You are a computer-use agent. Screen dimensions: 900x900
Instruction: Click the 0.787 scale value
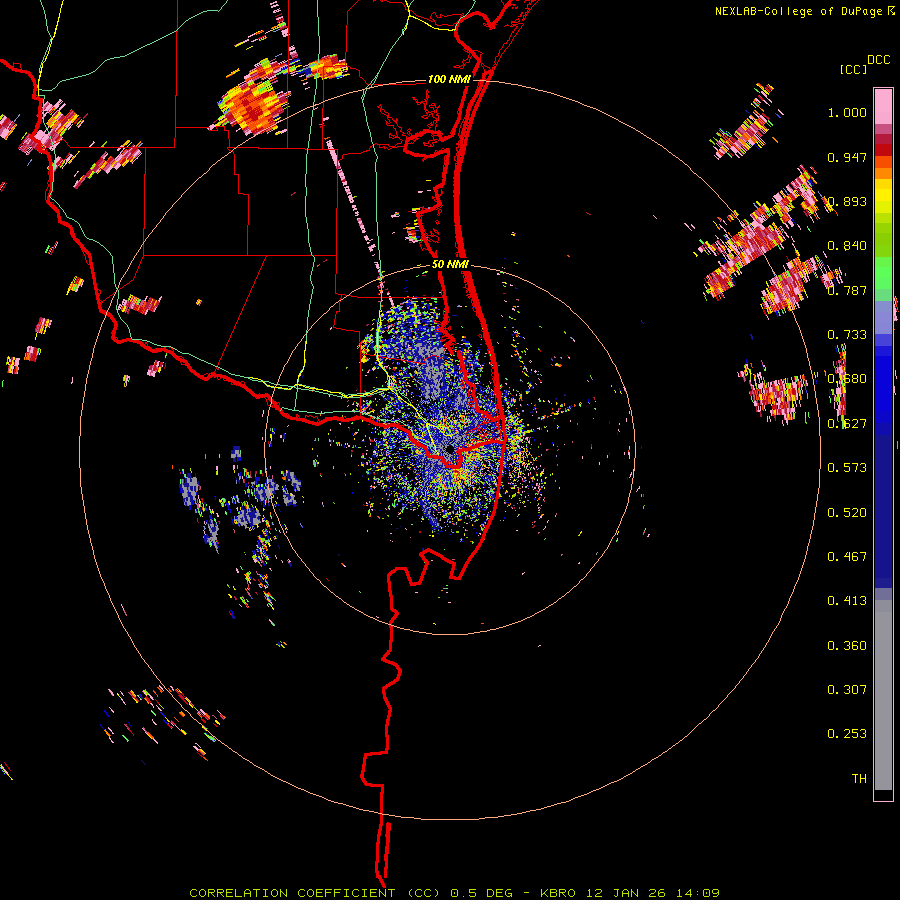(847, 290)
